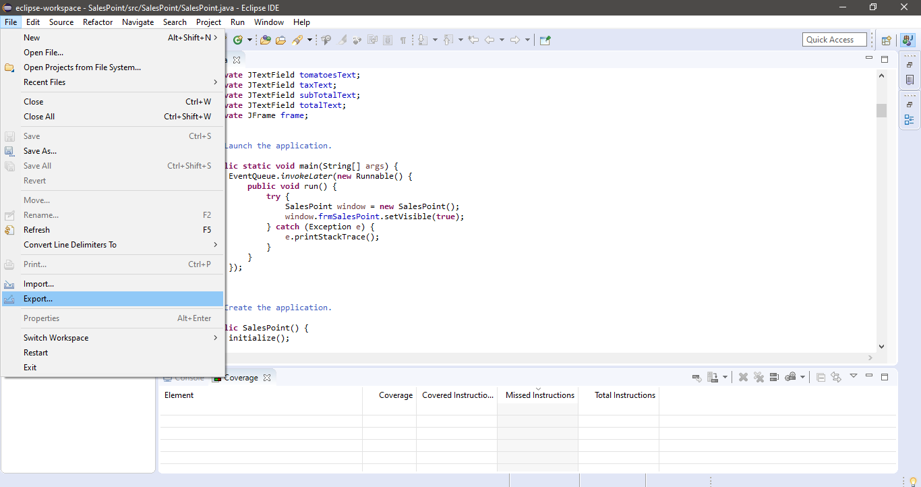Open the Navigate menu in menu bar
921x487 pixels.
138,22
